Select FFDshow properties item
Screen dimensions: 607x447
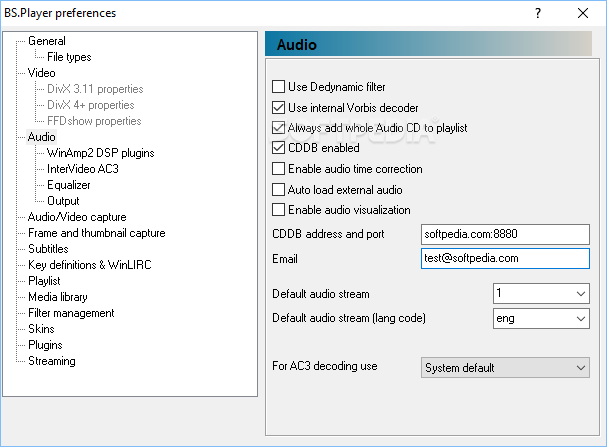tap(94, 121)
